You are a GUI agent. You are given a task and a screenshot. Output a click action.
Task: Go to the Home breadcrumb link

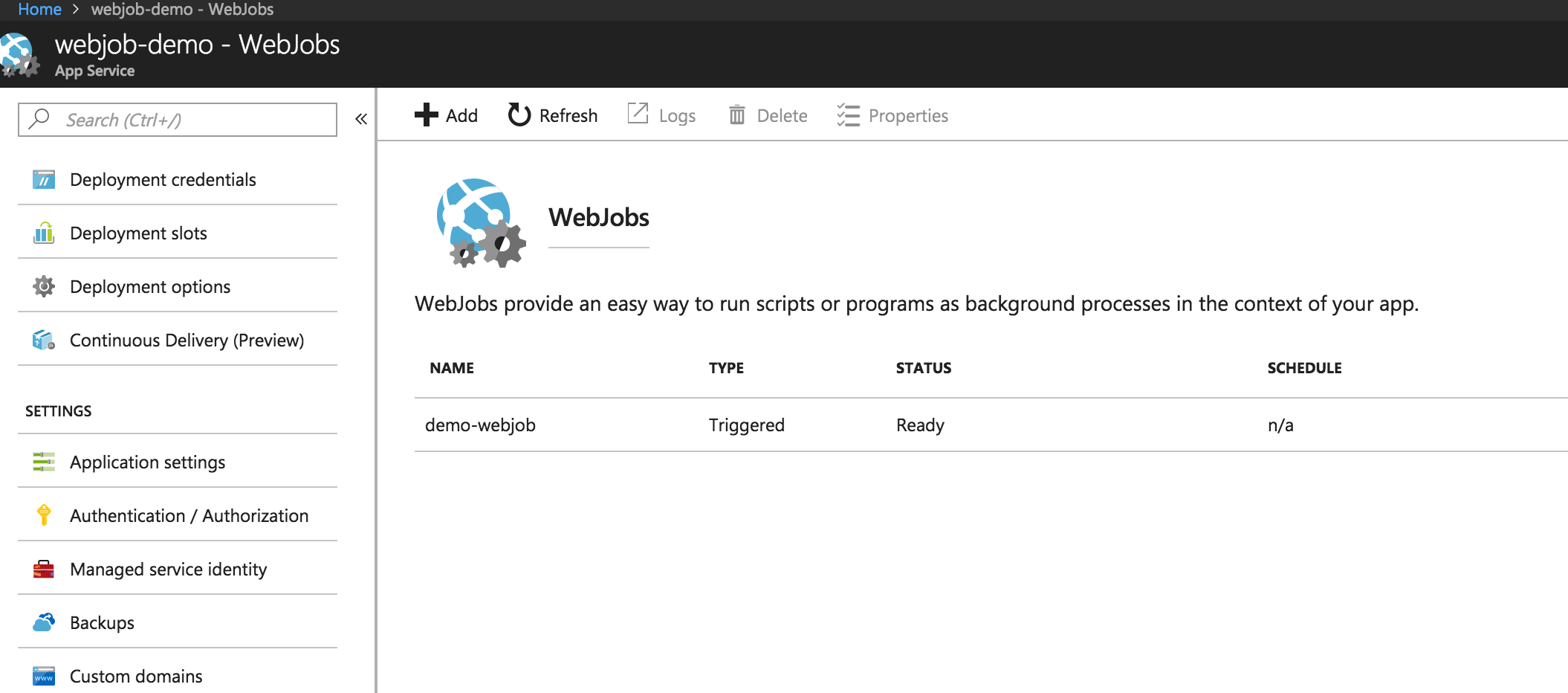39,10
